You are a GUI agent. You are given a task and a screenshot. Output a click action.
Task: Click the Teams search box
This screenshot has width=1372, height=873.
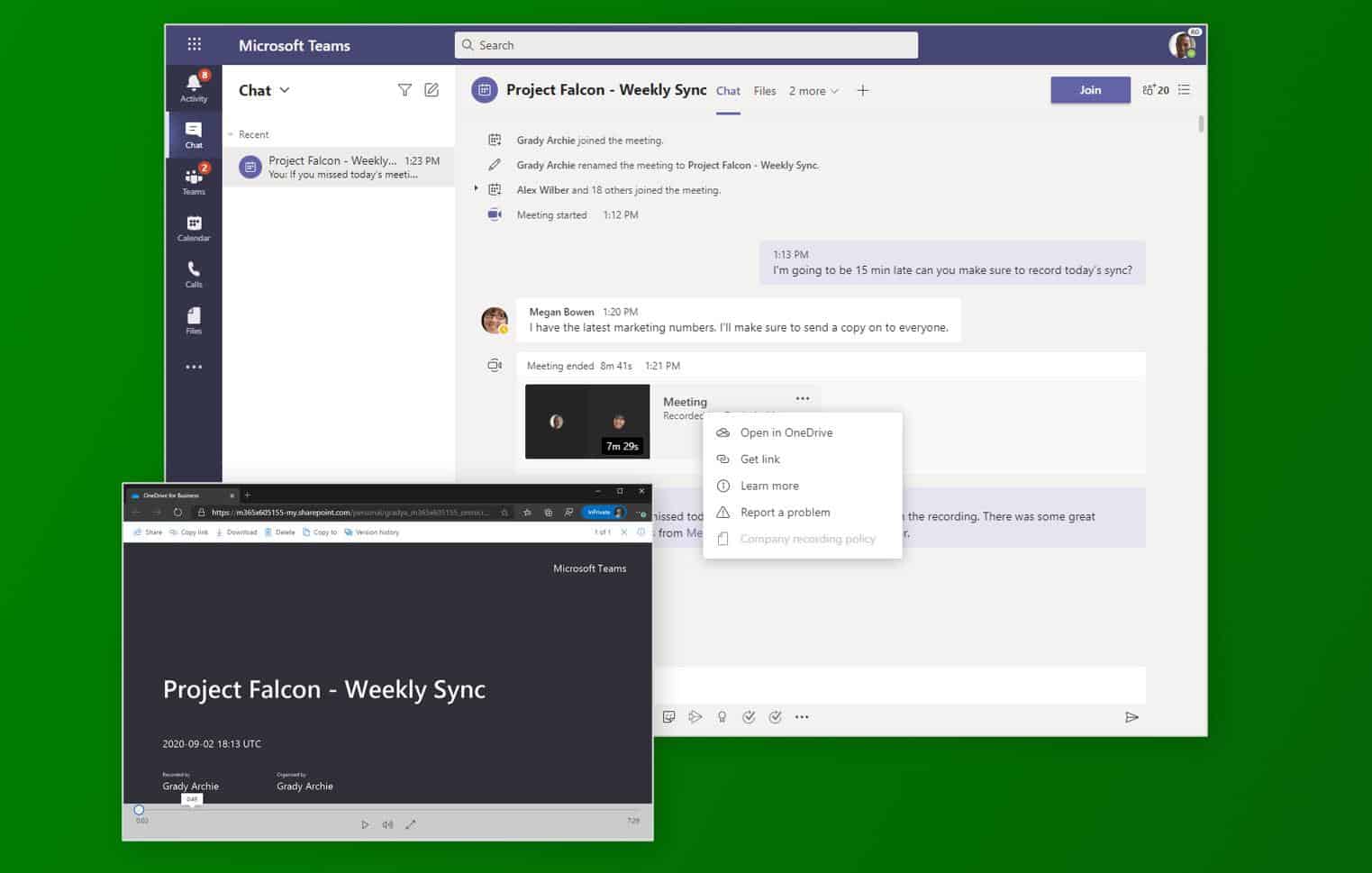[686, 45]
